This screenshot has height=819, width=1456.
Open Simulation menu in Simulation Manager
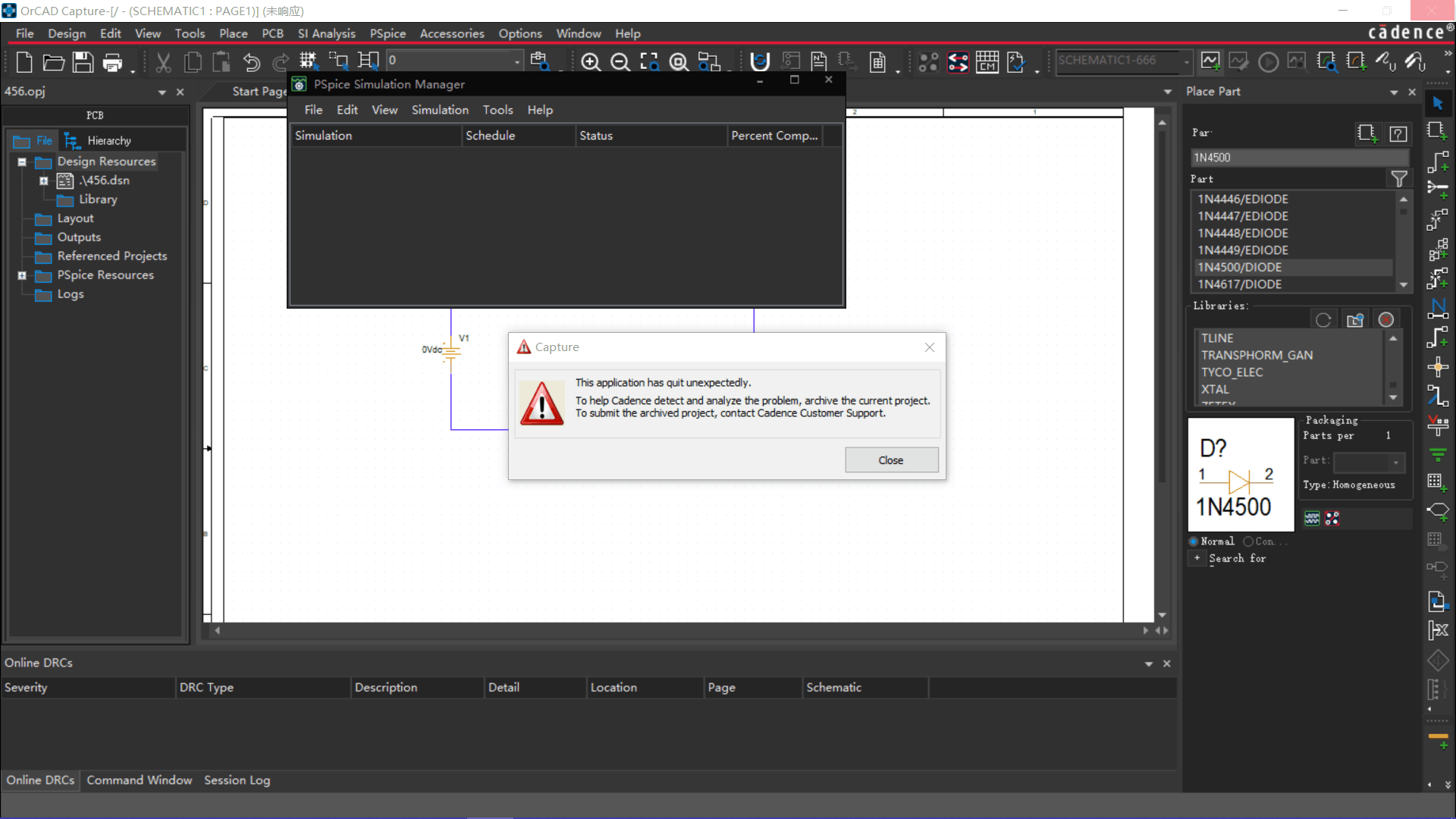click(x=440, y=110)
